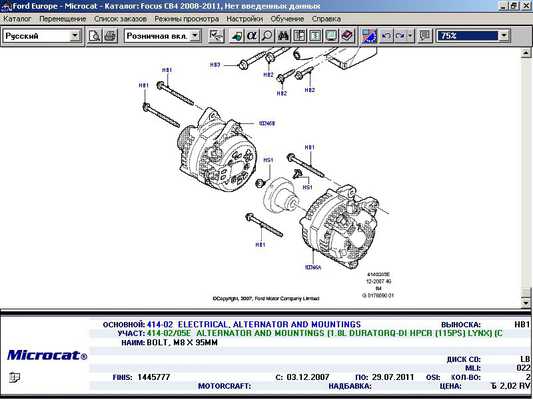Click the binoculars find icon
The image size is (533, 400).
tap(283, 35)
